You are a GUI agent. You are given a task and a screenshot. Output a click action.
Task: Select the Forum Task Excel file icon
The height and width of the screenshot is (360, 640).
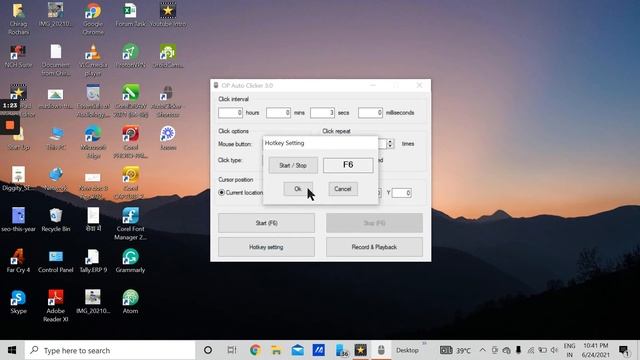(x=130, y=15)
